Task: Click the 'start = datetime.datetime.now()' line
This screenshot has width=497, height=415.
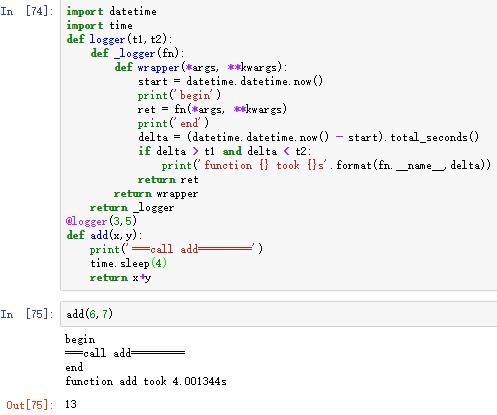Action: point(230,82)
